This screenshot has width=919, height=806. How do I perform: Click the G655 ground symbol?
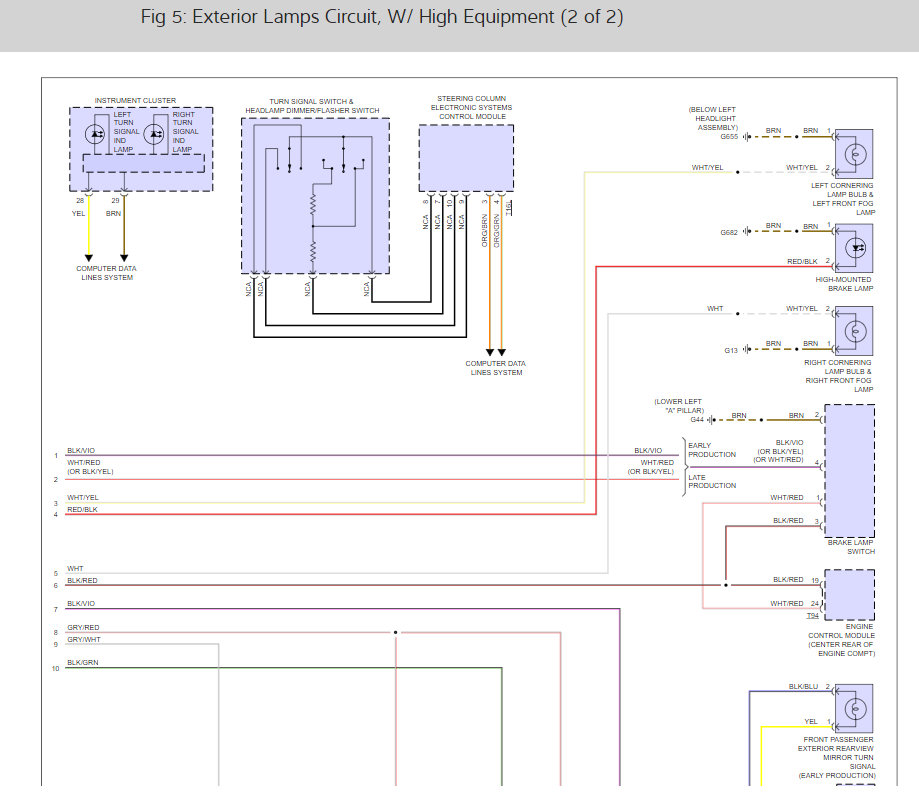point(747,137)
